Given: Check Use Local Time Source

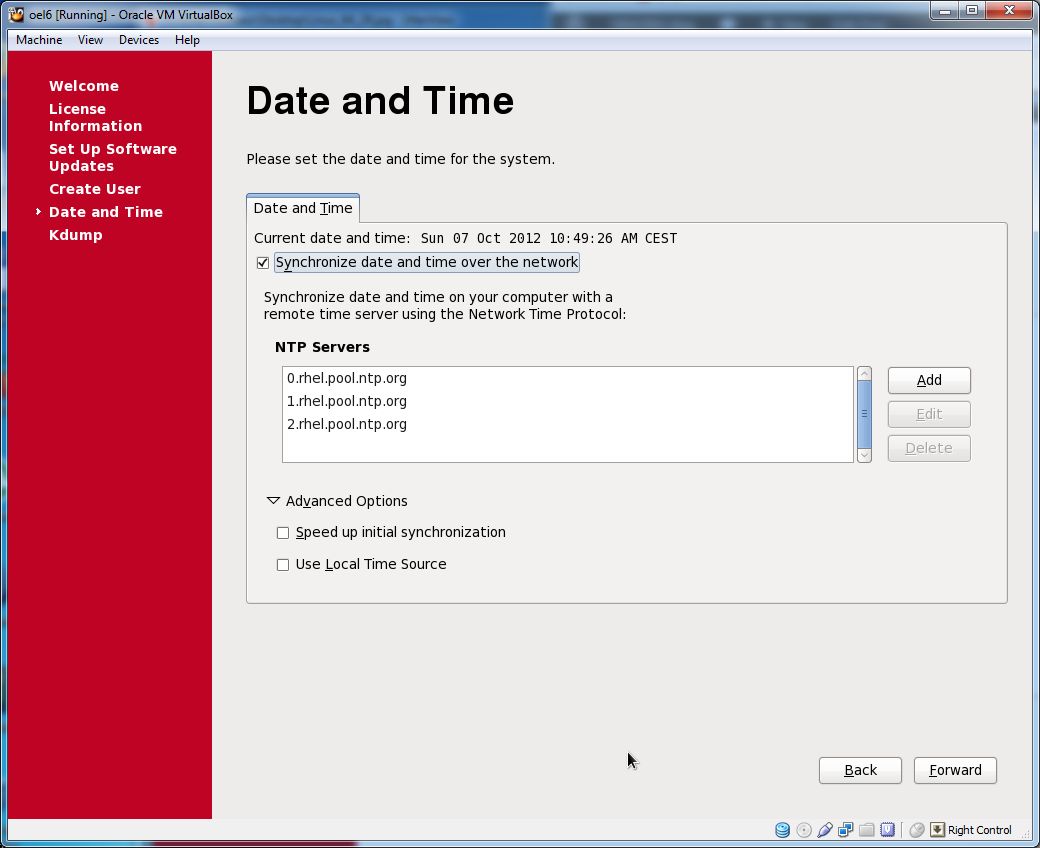Looking at the screenshot, I should tap(283, 564).
